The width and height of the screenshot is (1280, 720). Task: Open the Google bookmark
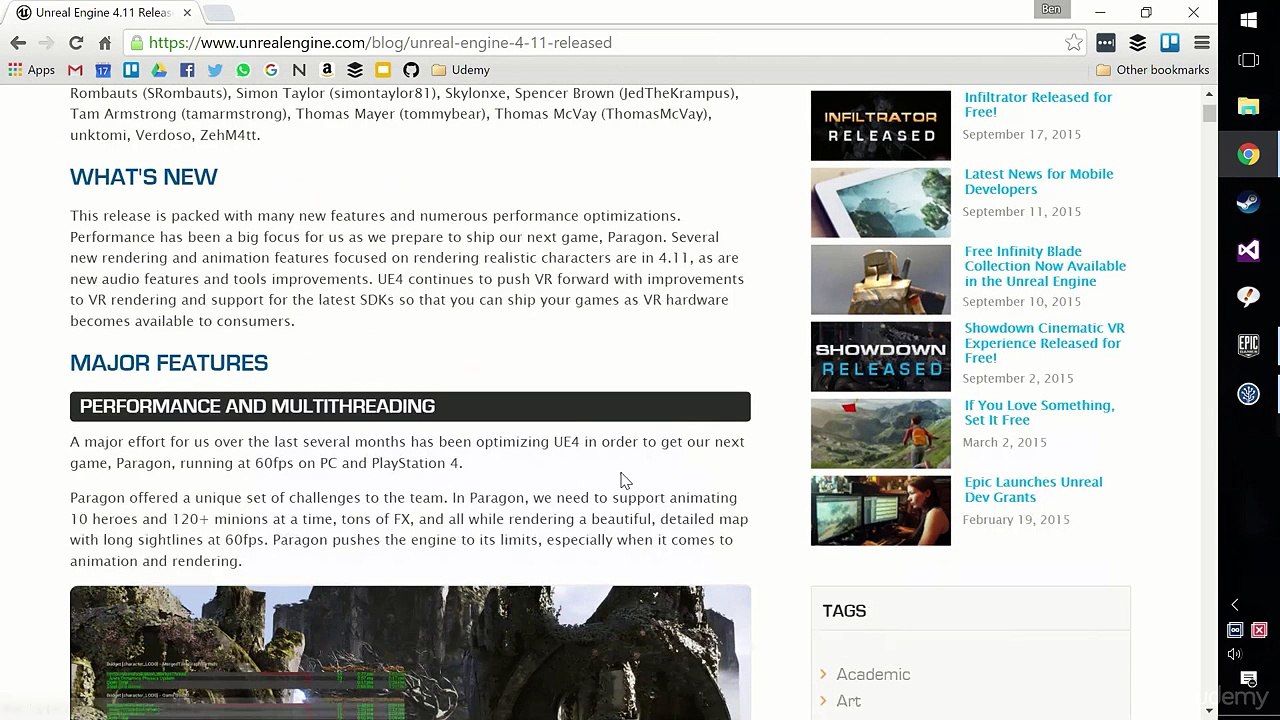[271, 70]
